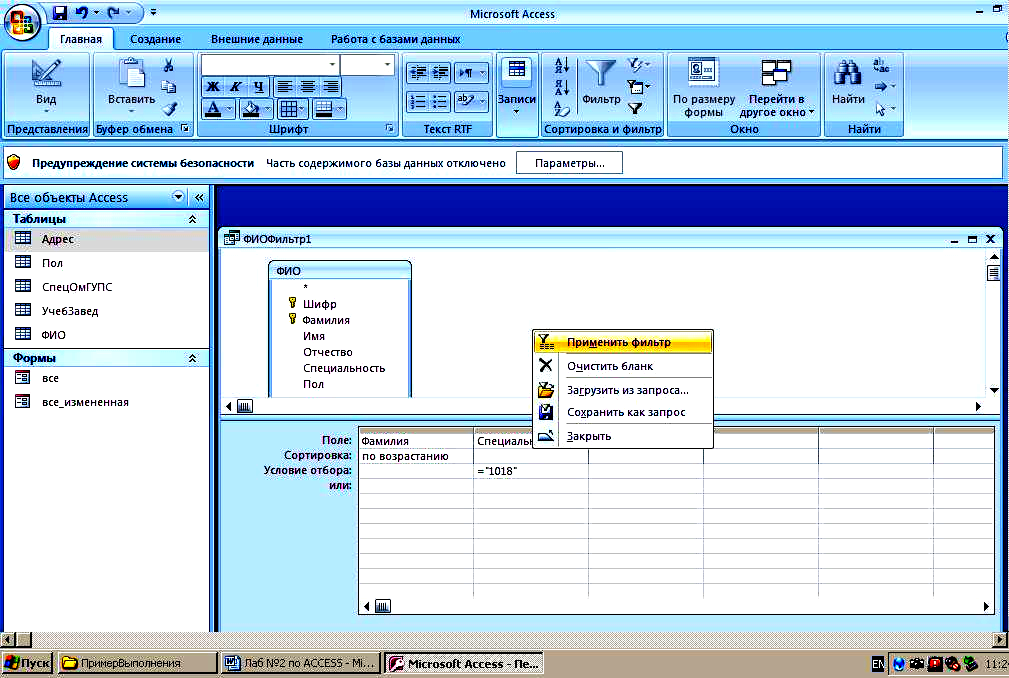This screenshot has width=1009, height=678.
Task: Open Лаб №2 по ACCESS taskbar item
Action: pos(301,663)
